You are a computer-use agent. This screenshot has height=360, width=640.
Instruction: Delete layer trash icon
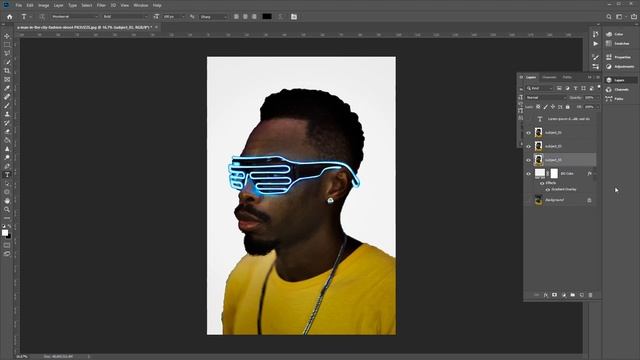[590, 295]
